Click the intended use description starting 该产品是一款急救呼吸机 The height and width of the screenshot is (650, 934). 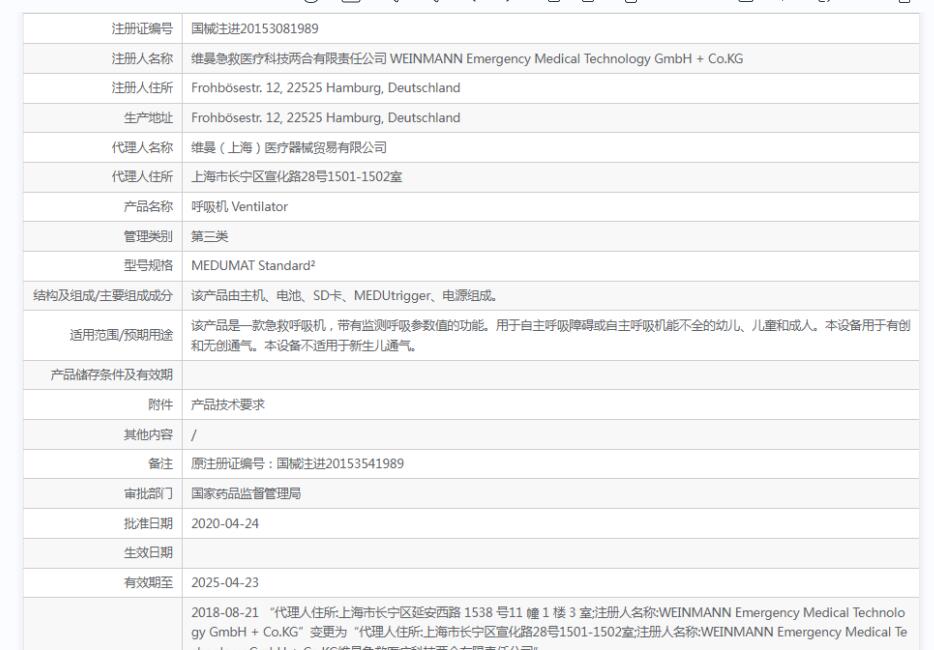pos(550,335)
